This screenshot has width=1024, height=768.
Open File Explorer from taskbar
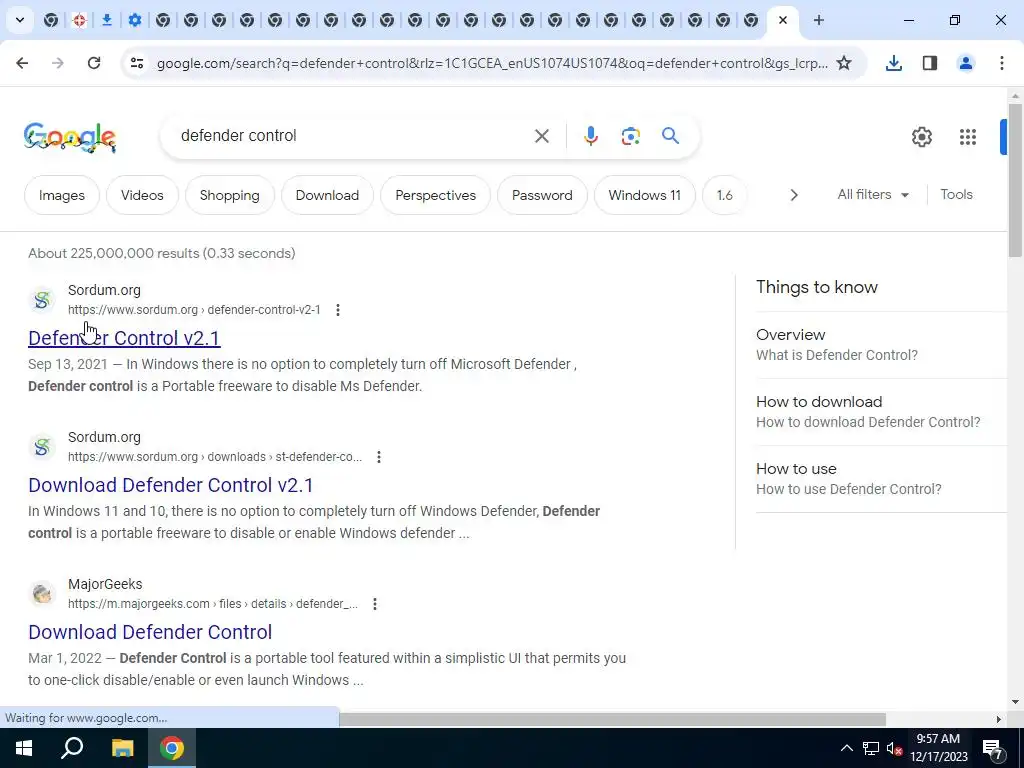point(122,748)
